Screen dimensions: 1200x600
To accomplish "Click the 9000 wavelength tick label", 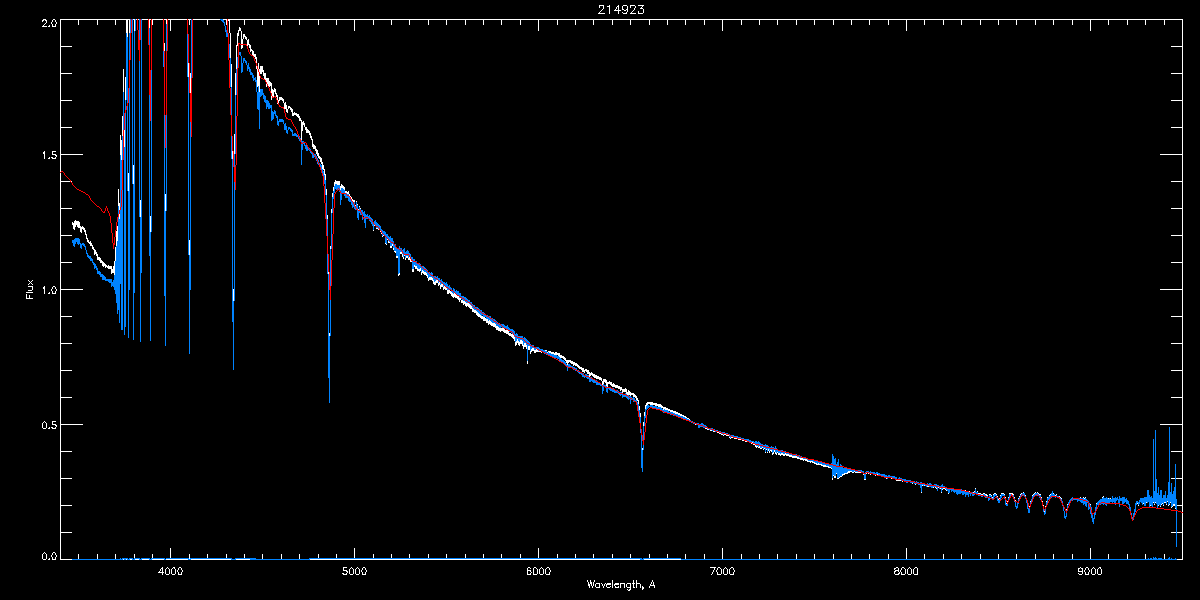I will 1090,572.
